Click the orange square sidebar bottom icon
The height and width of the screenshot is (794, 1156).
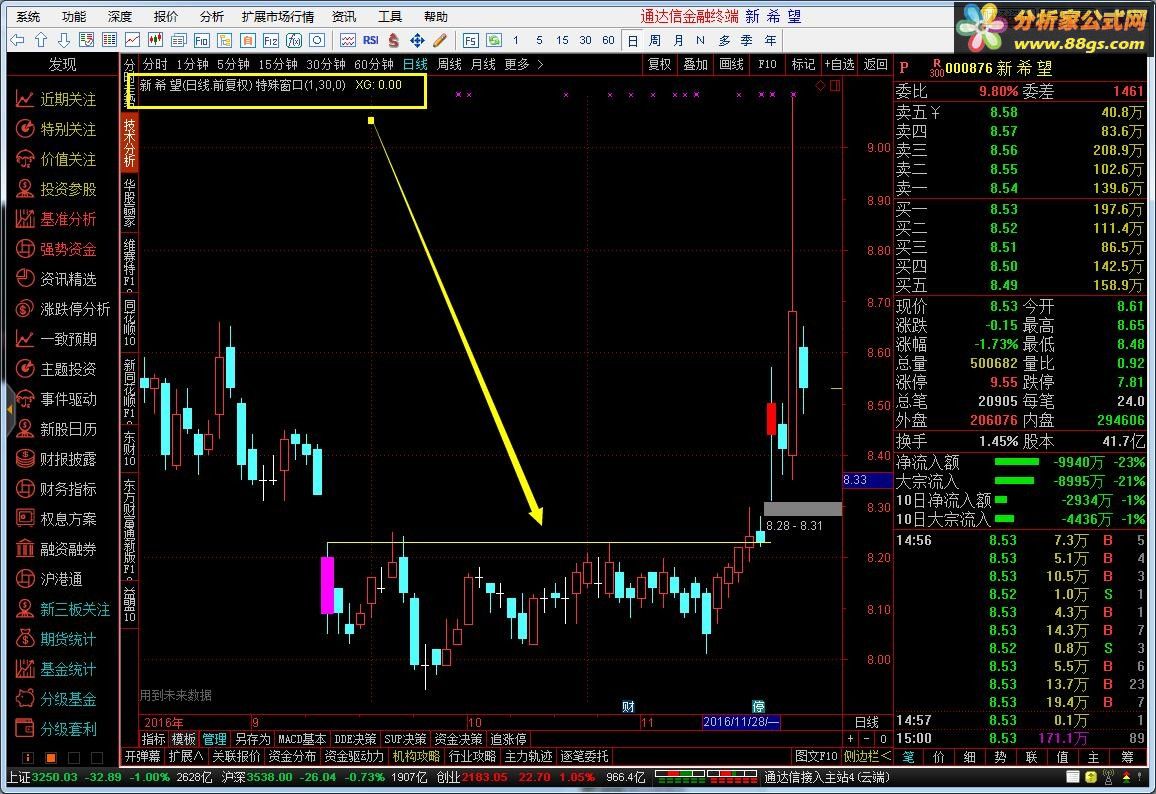(x=51, y=757)
